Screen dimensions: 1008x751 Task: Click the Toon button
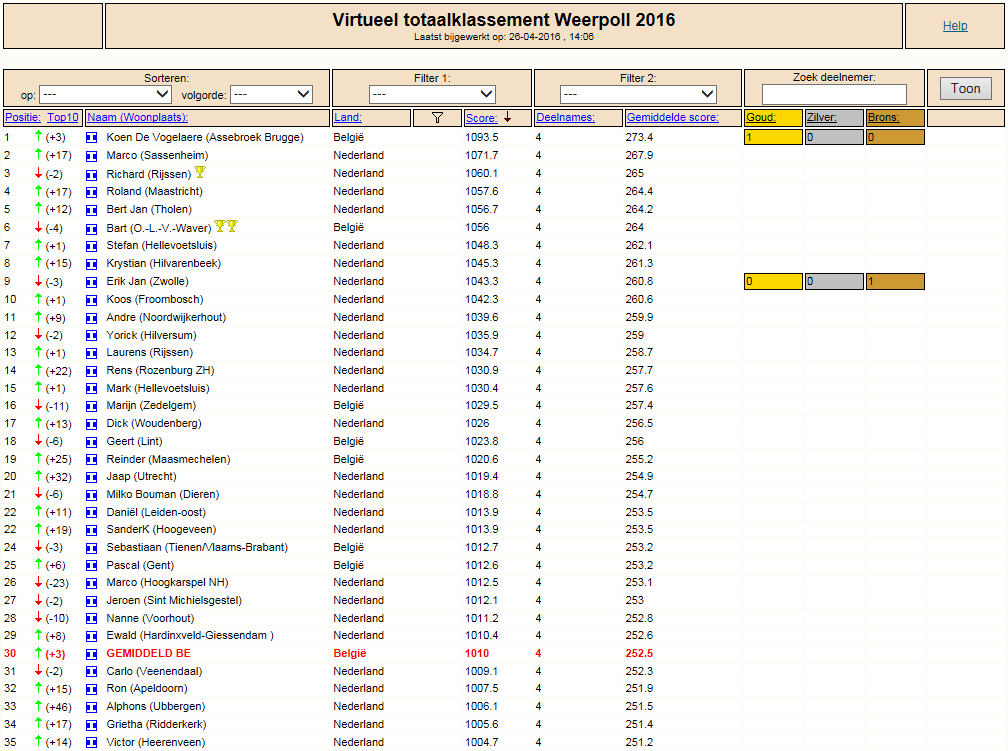tap(966, 89)
